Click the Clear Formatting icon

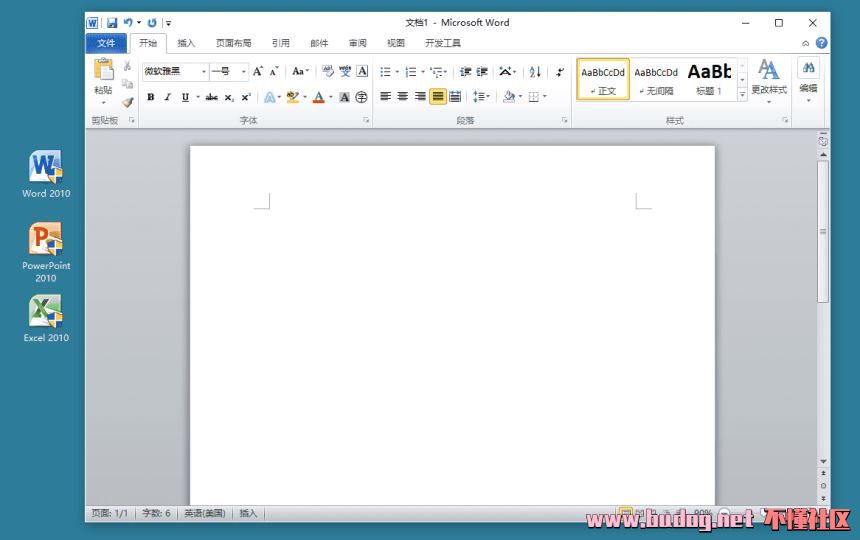tap(327, 71)
